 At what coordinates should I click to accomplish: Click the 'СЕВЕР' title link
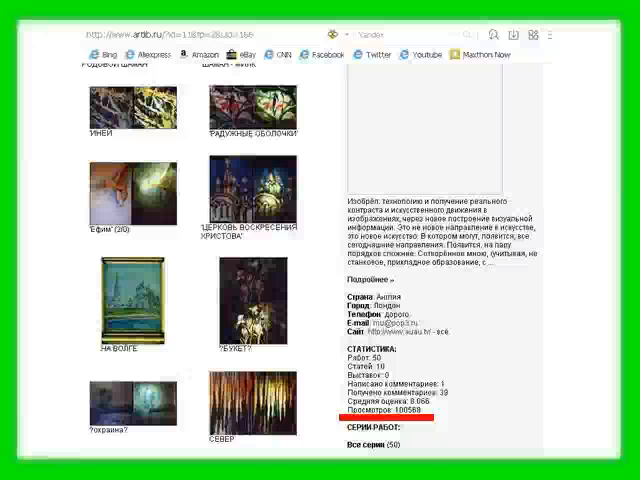point(222,439)
